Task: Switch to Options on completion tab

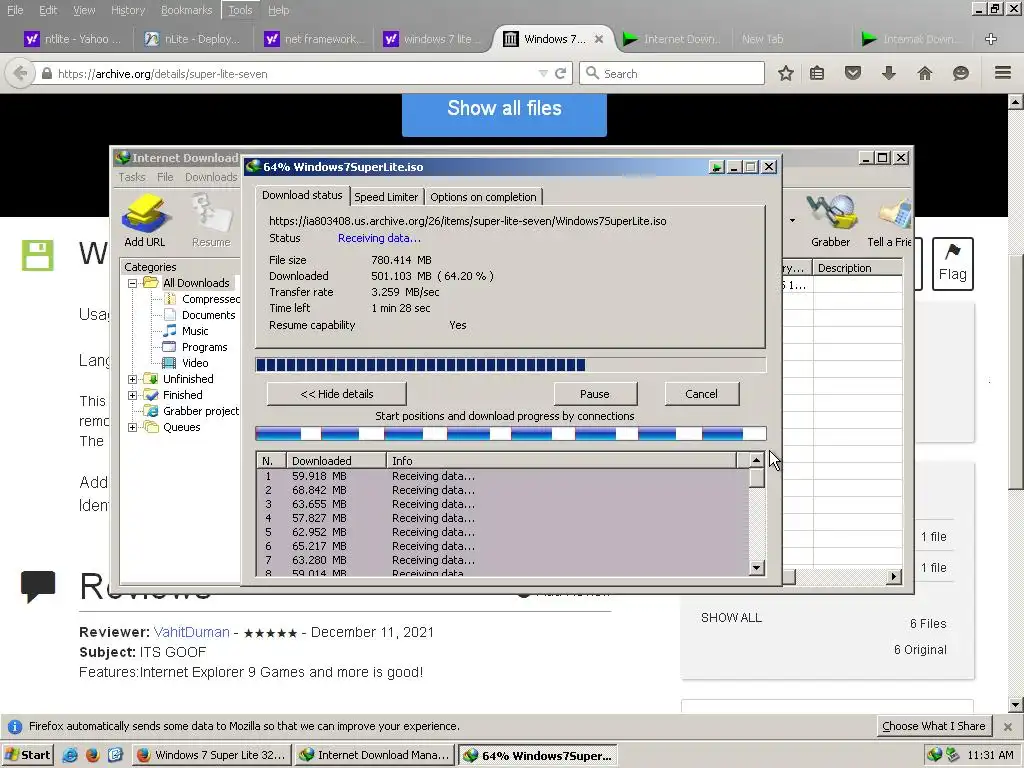Action: pyautogui.click(x=483, y=197)
